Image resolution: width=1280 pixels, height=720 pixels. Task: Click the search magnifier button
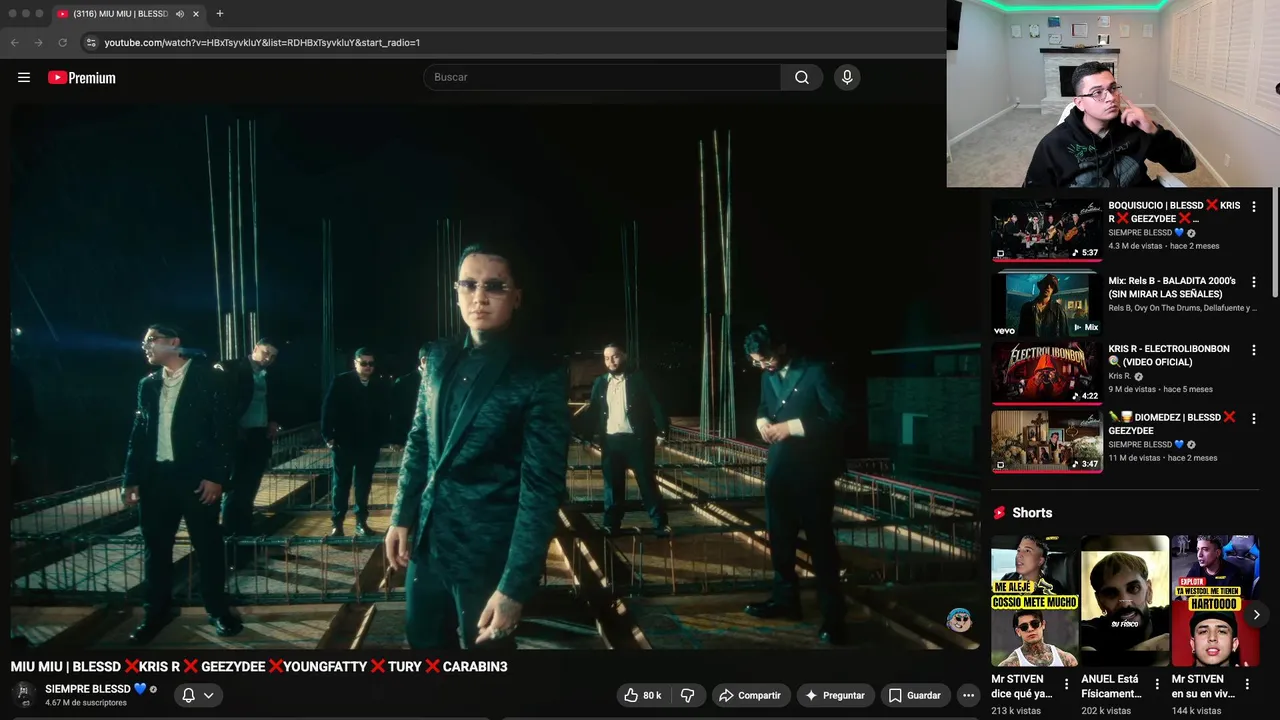pyautogui.click(x=802, y=77)
